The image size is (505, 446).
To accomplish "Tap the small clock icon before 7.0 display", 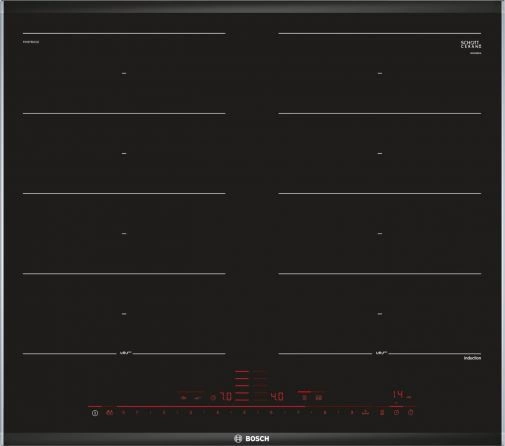I will [213, 398].
